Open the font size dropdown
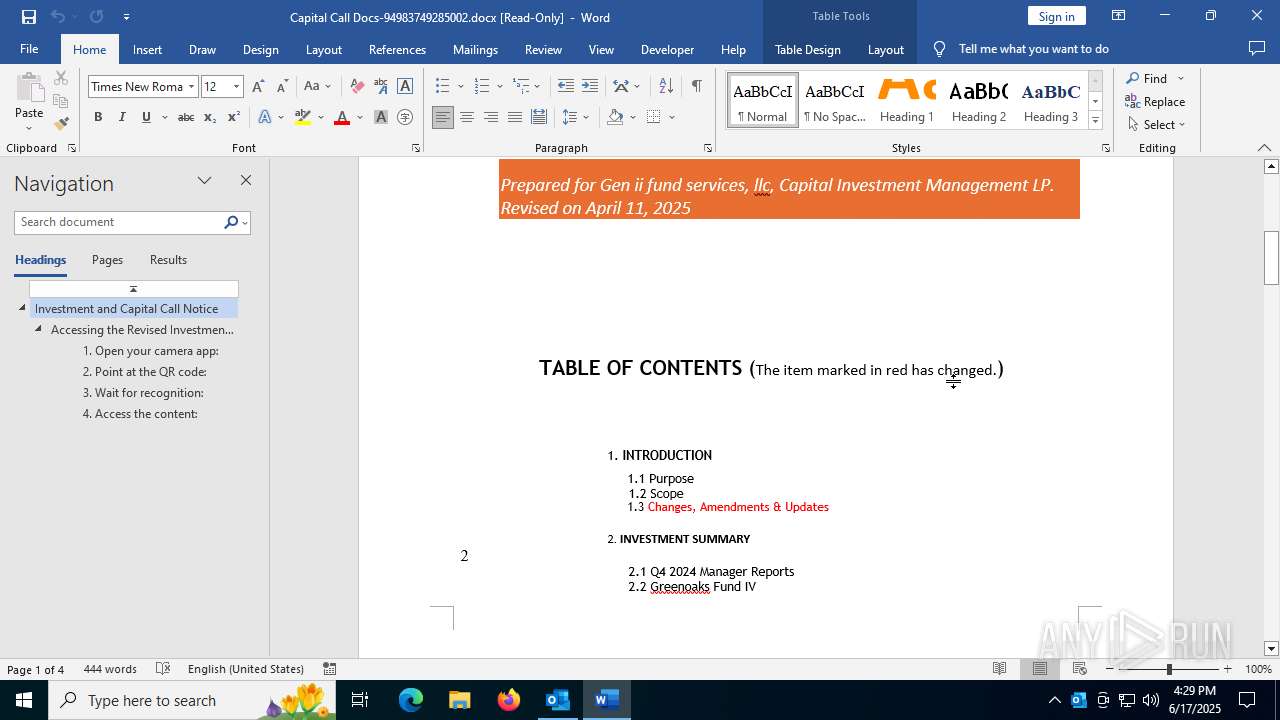The width and height of the screenshot is (1280, 720). 237,86
